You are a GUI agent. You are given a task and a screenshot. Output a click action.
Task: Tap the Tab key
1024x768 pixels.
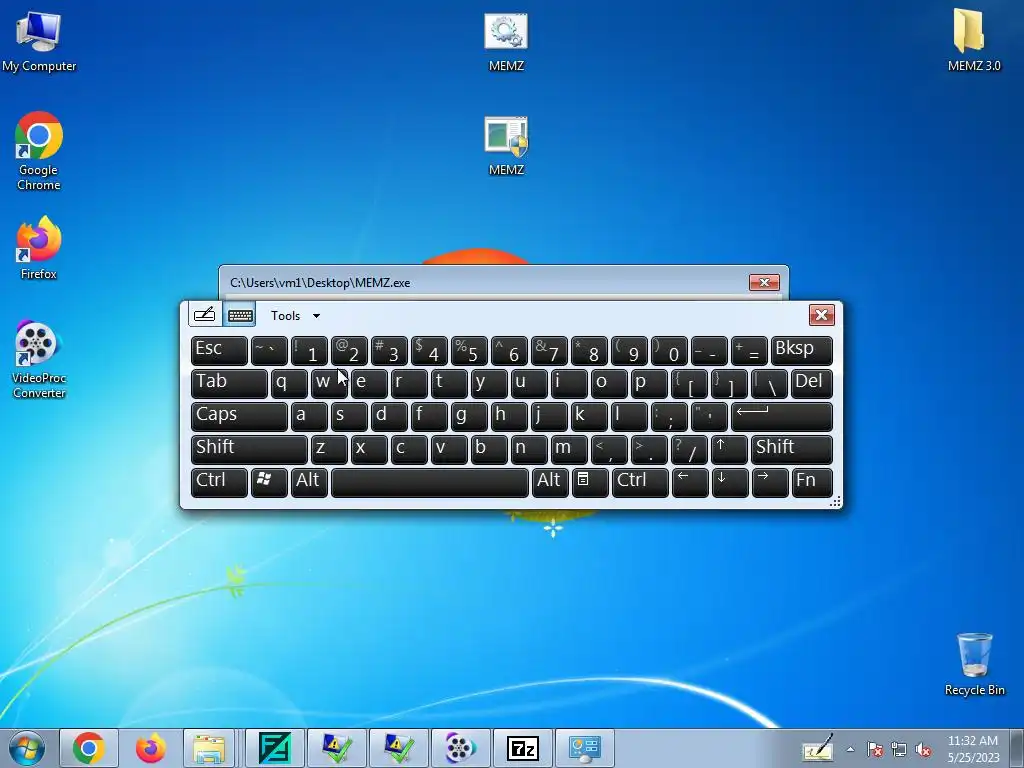point(229,383)
